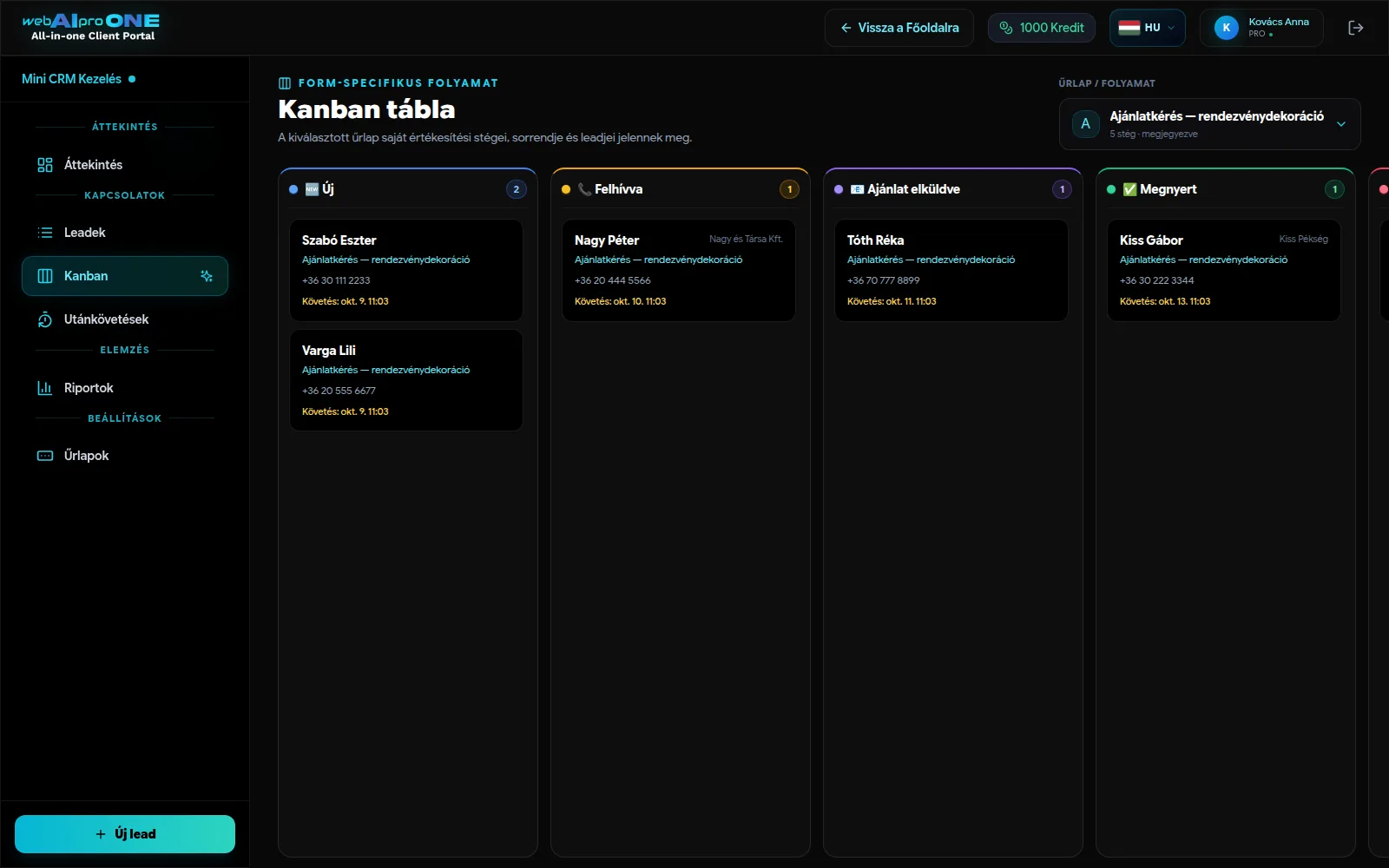Click the K avatar of Kovács Anna
The image size is (1389, 868).
click(1227, 28)
